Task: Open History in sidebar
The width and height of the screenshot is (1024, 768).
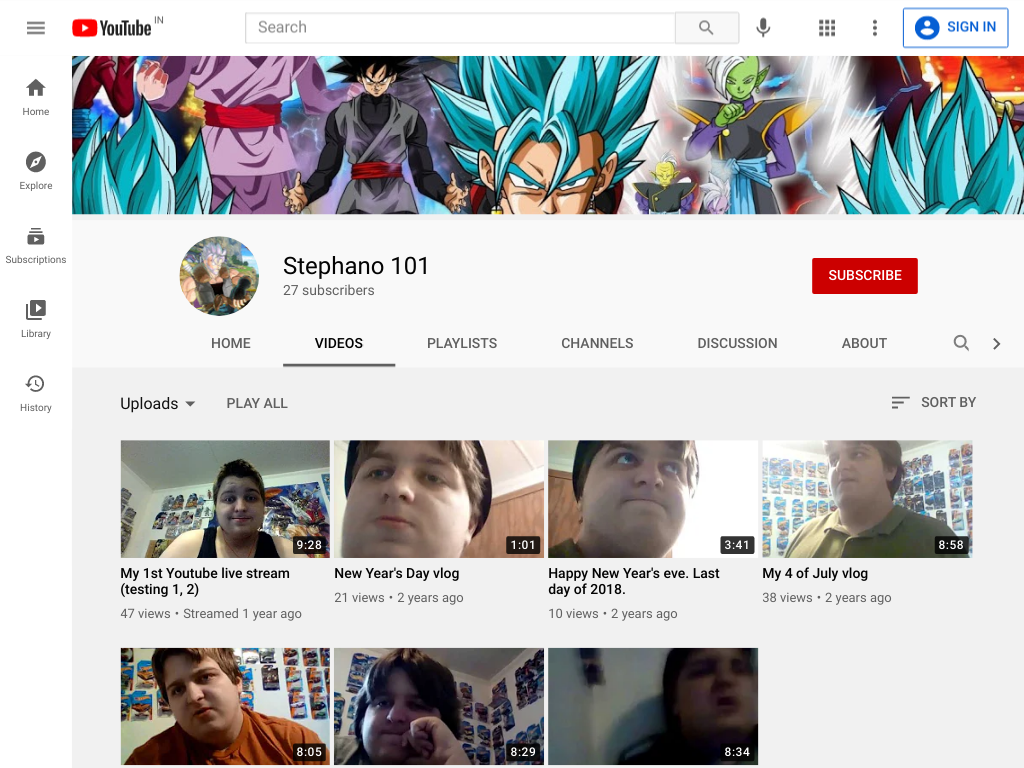Action: coord(36,393)
